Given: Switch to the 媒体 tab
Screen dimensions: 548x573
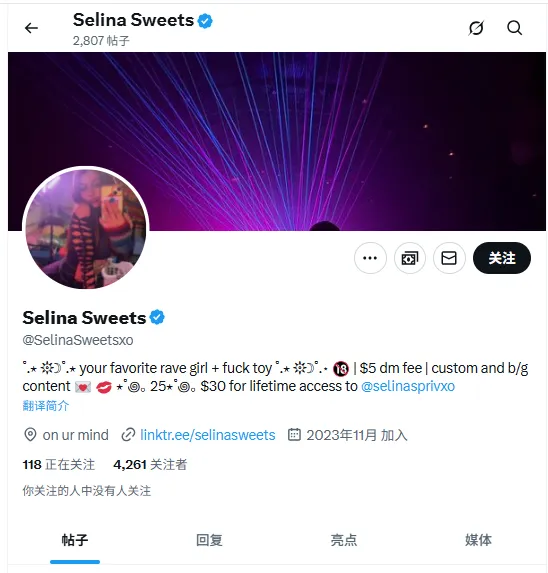Looking at the screenshot, I should pos(478,540).
